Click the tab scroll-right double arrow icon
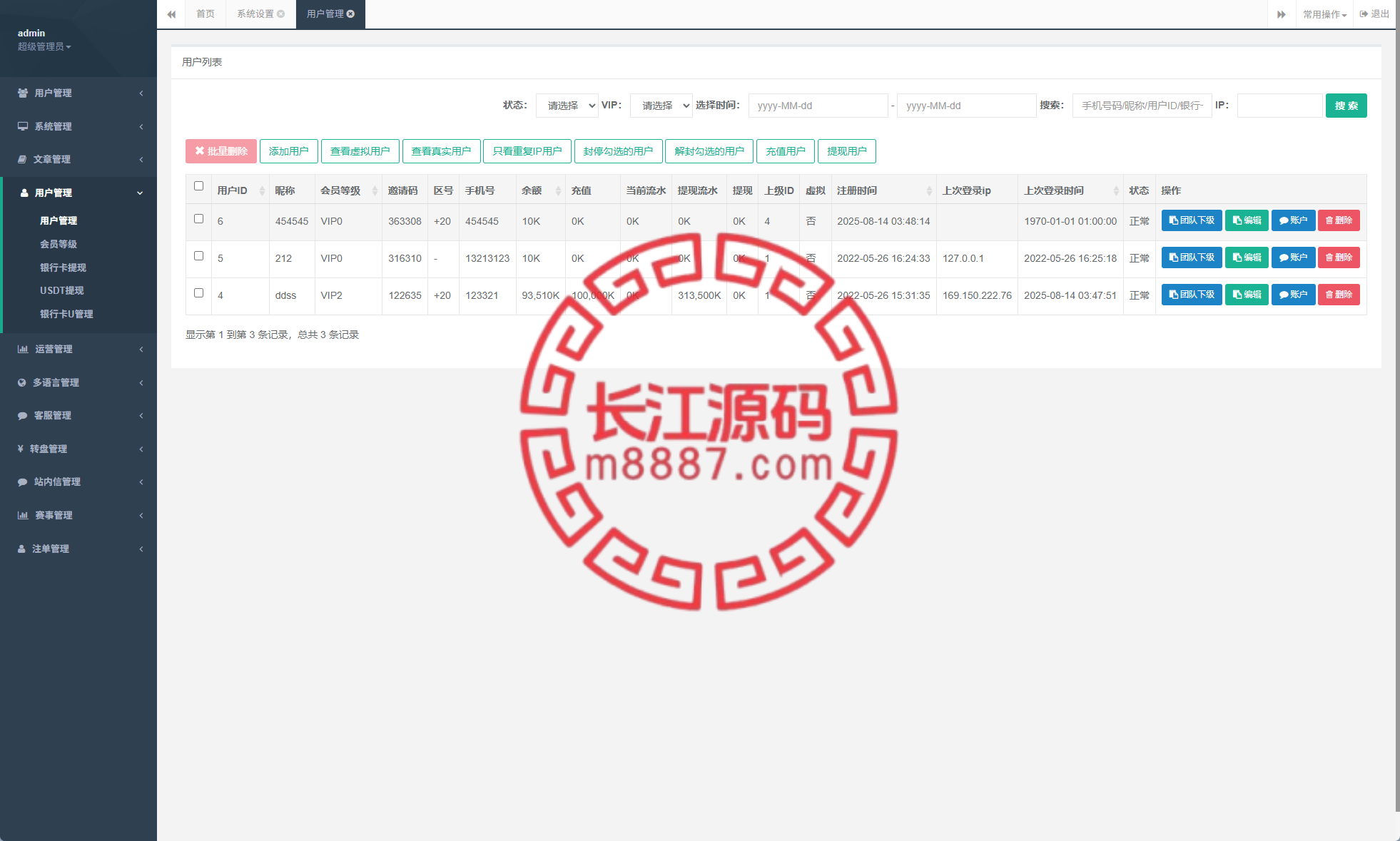 [x=1281, y=14]
